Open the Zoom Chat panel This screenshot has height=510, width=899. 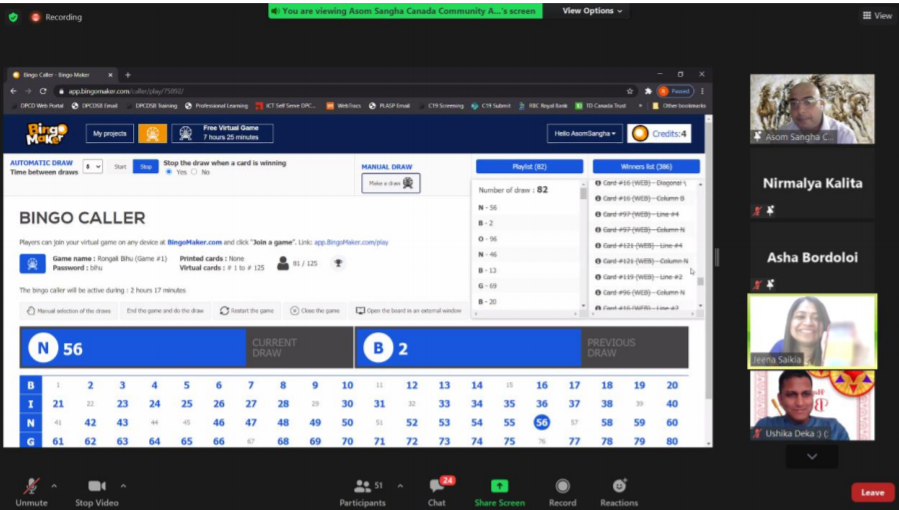point(437,493)
